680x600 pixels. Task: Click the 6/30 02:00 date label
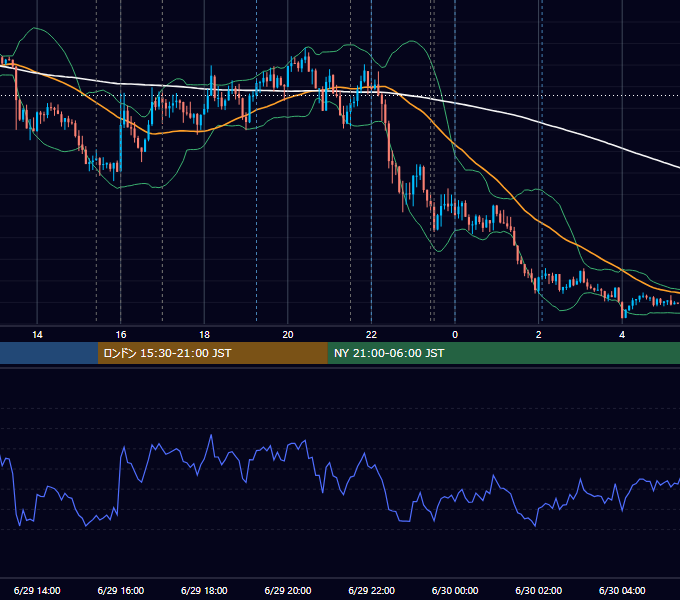tap(538, 590)
